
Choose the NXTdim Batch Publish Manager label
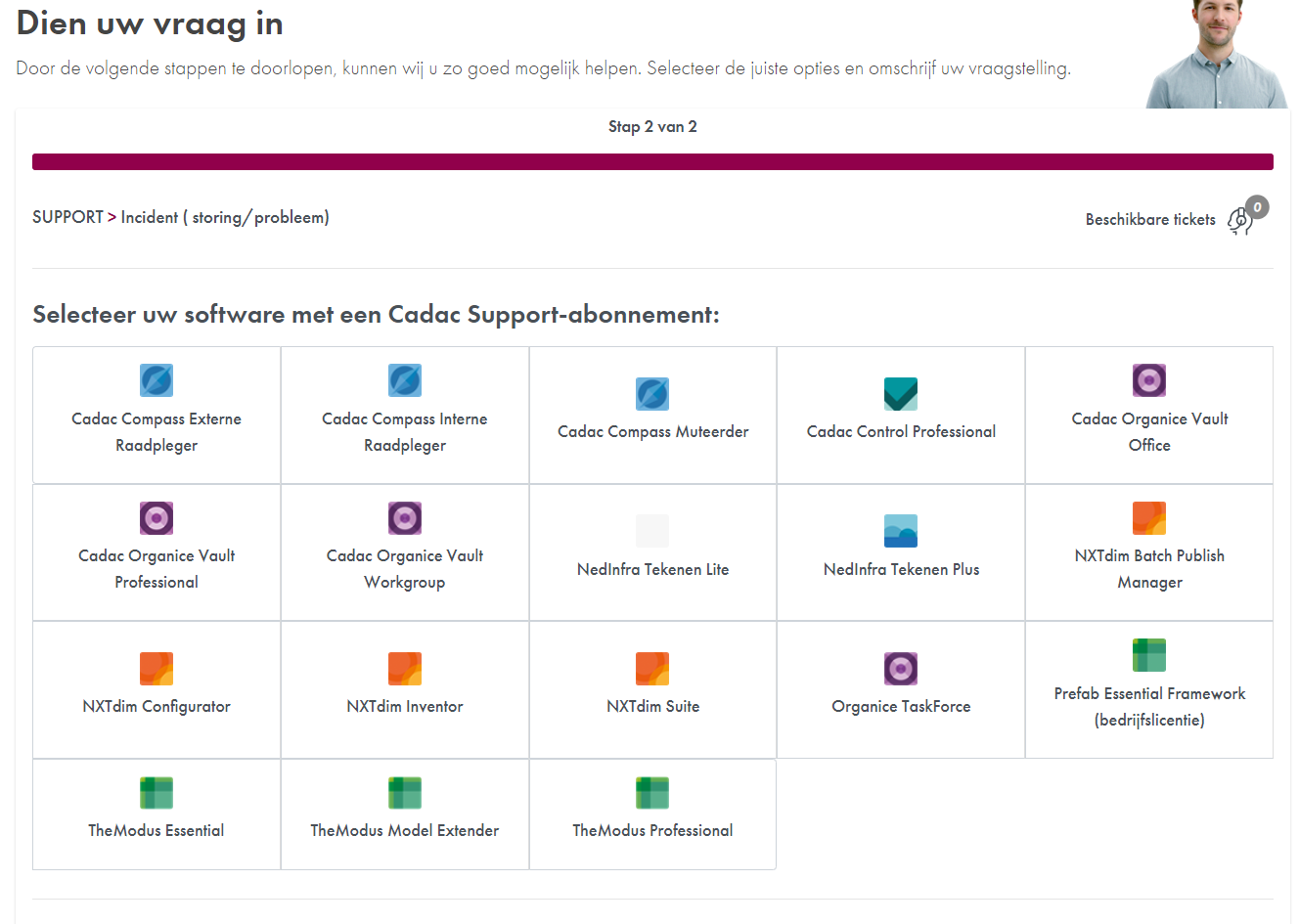coord(1149,569)
